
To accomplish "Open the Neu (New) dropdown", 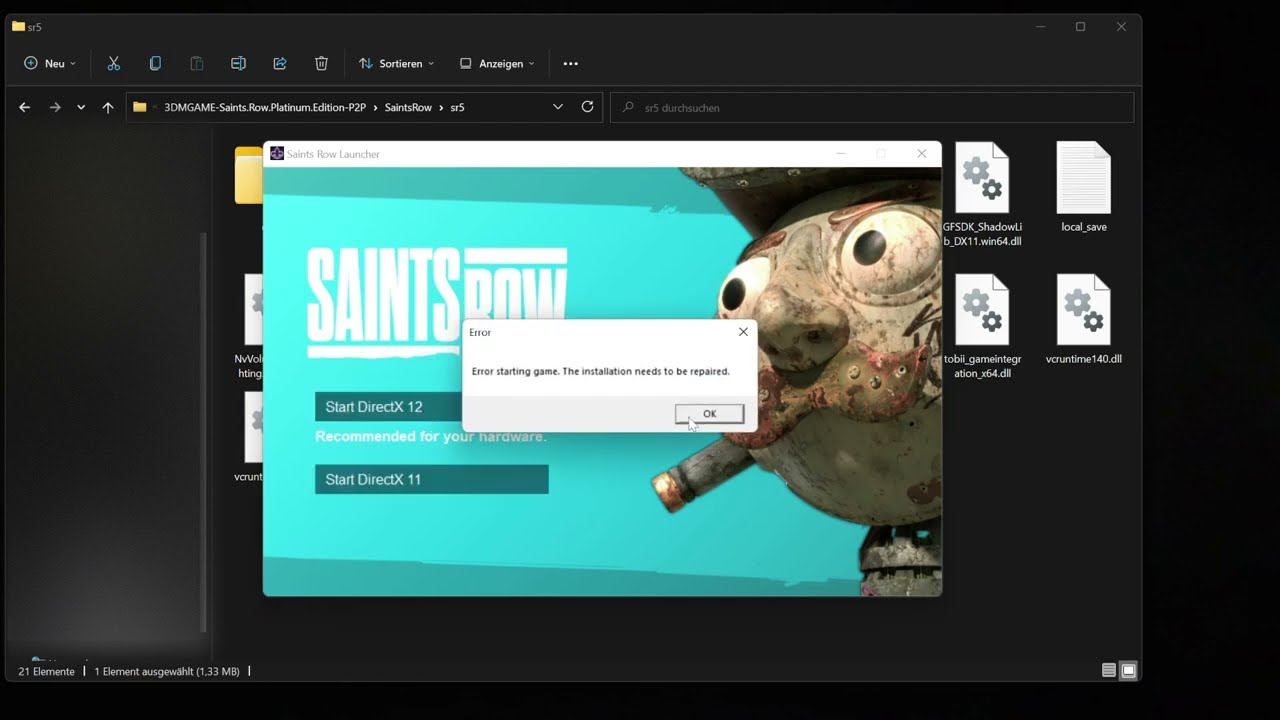I will tap(50, 63).
